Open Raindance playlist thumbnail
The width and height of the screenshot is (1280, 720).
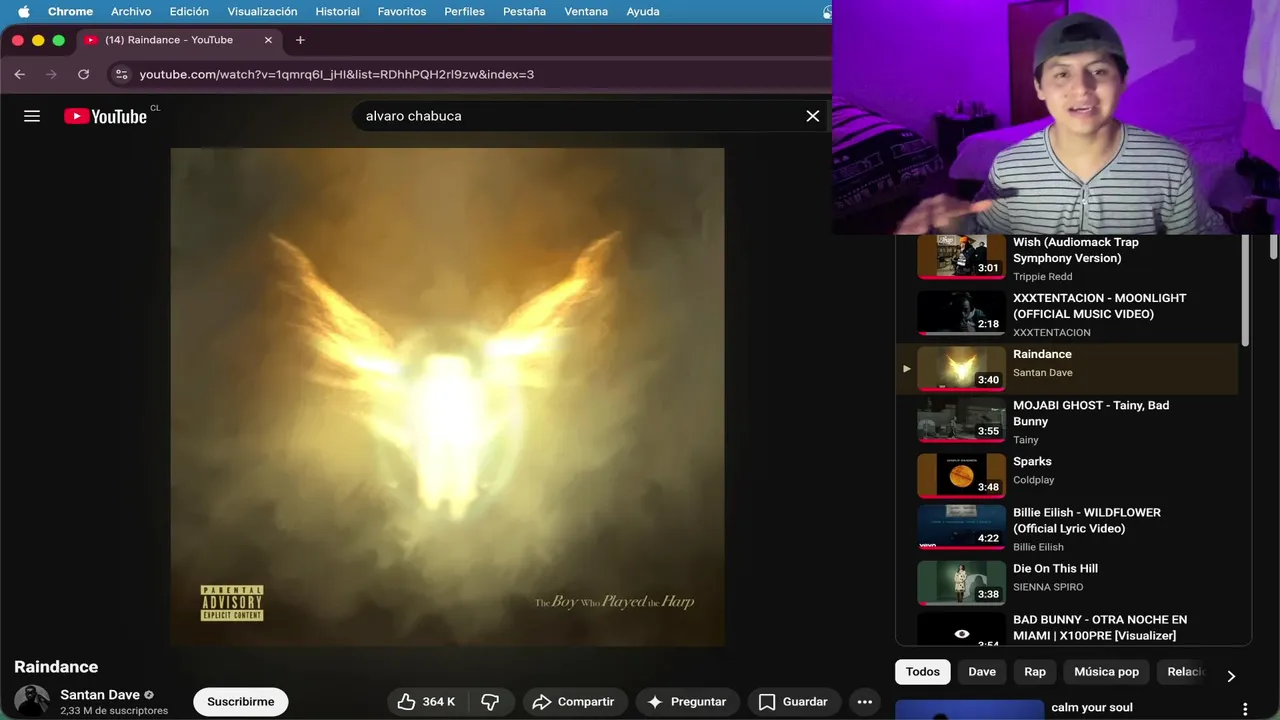click(961, 368)
